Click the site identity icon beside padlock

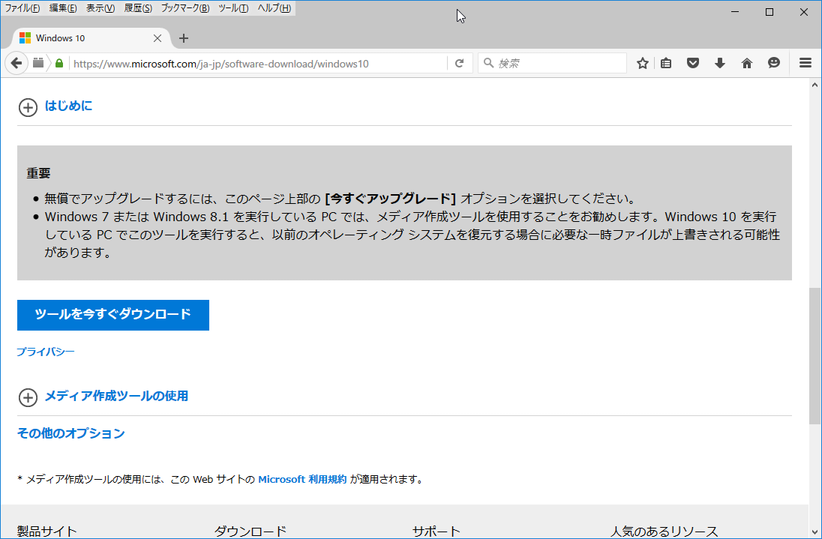(x=38, y=63)
